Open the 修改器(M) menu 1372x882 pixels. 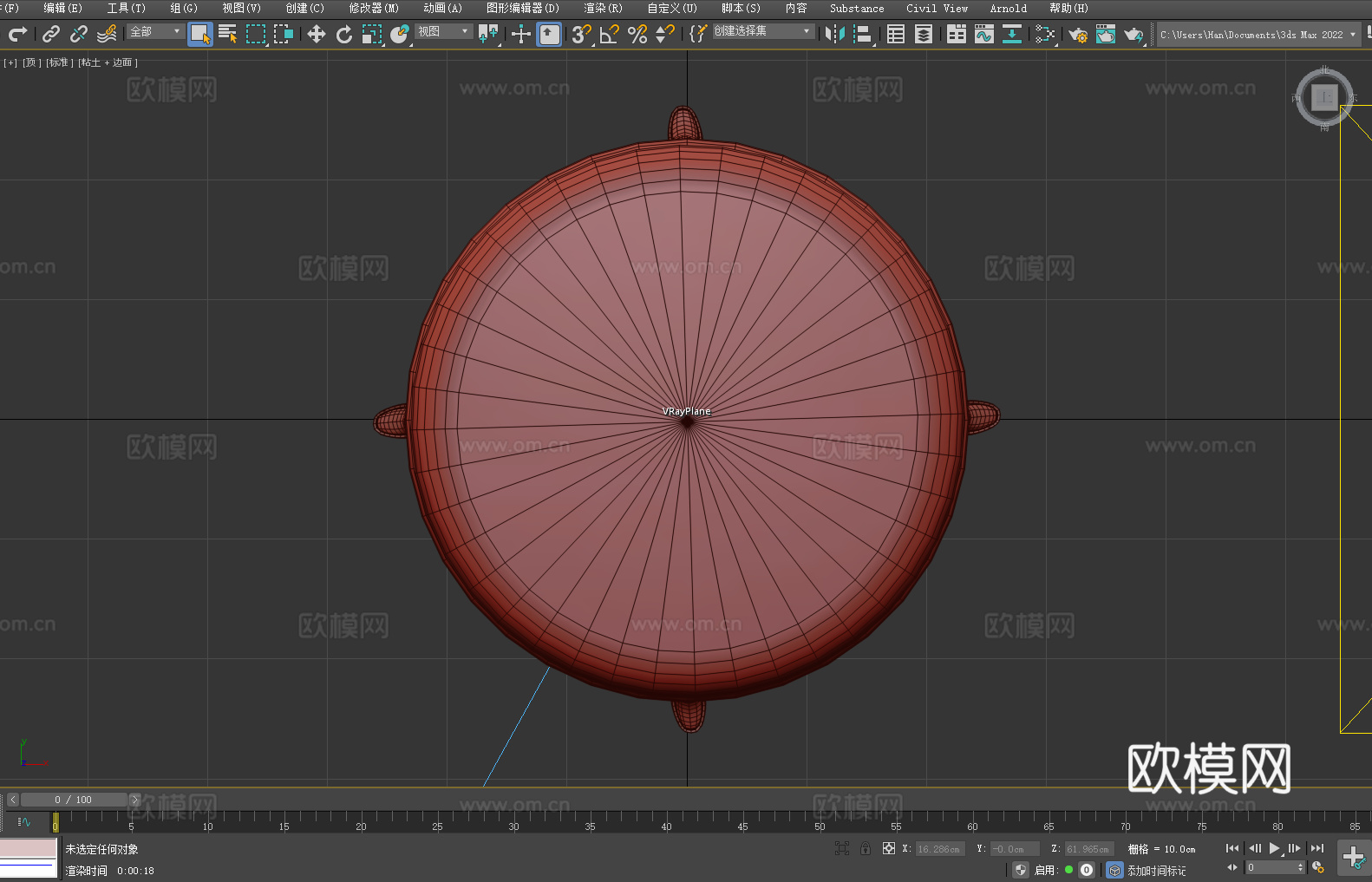click(x=374, y=8)
